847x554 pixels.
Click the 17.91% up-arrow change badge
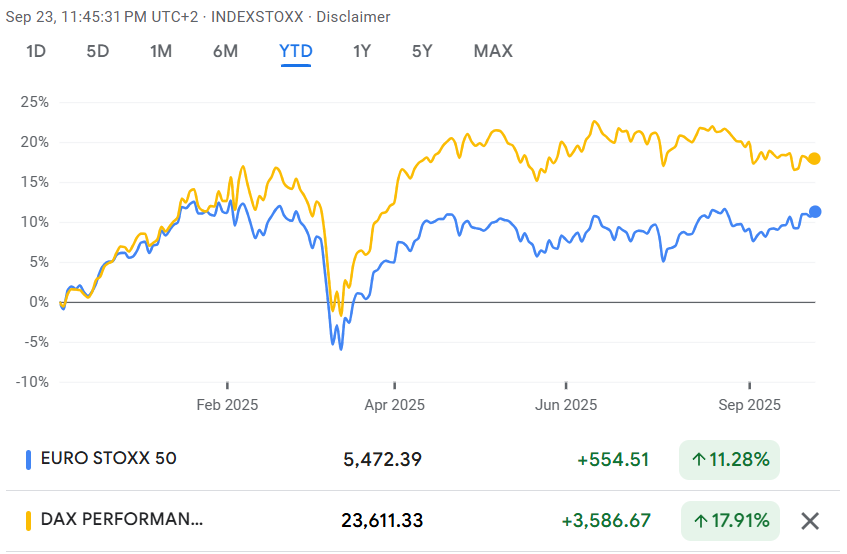point(729,520)
